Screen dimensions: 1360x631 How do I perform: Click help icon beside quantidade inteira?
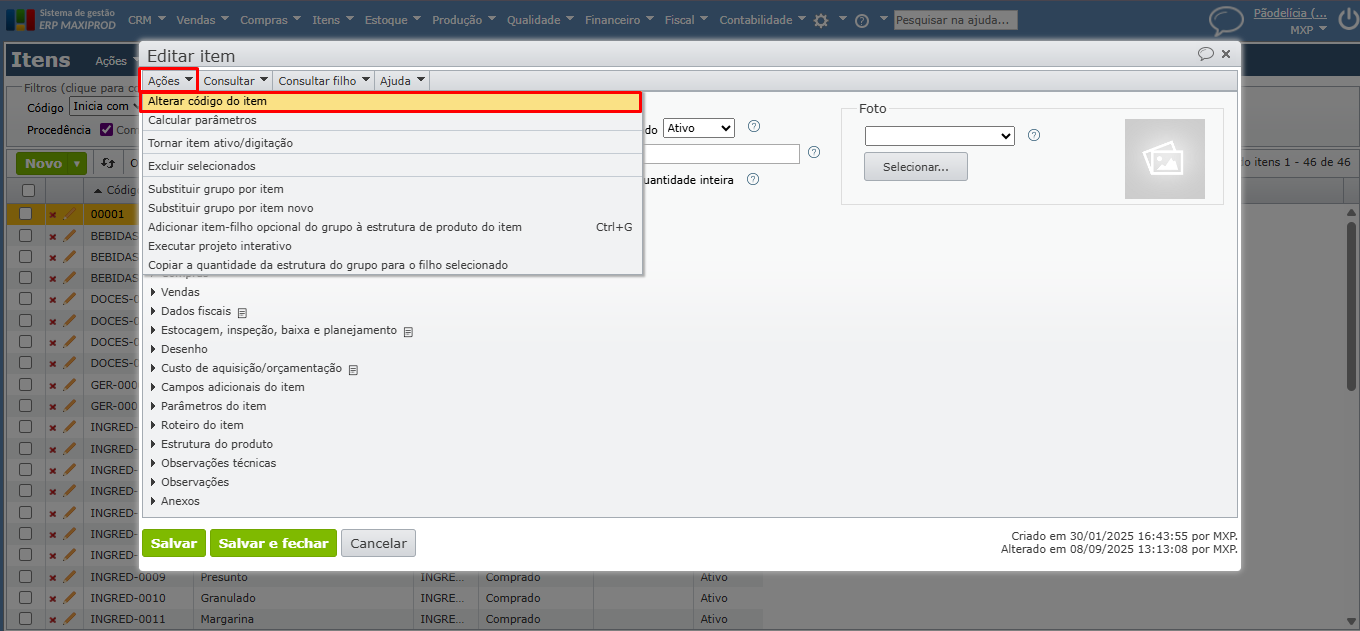pyautogui.click(x=753, y=179)
